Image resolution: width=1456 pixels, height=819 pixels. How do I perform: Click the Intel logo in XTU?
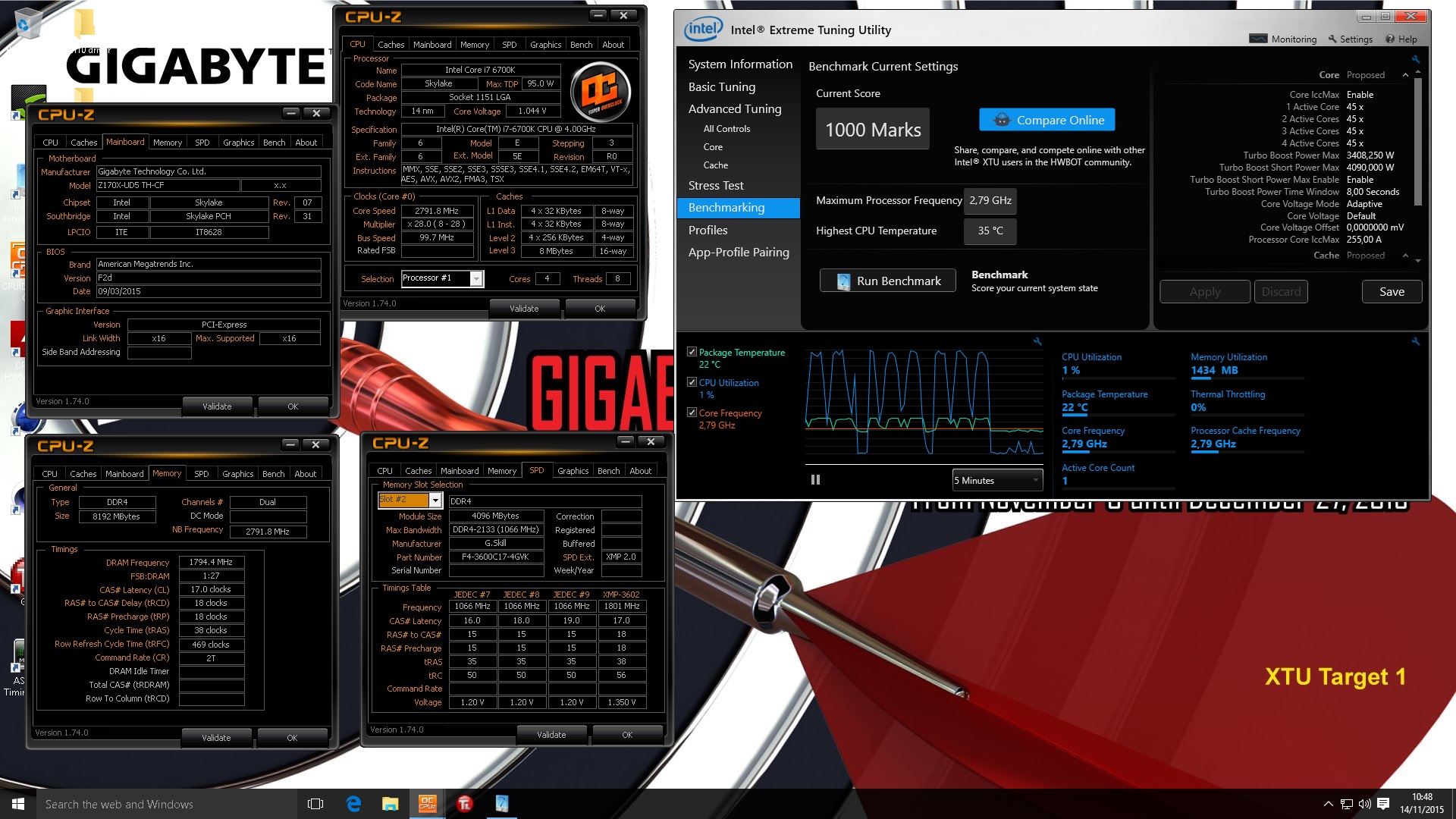click(x=703, y=30)
